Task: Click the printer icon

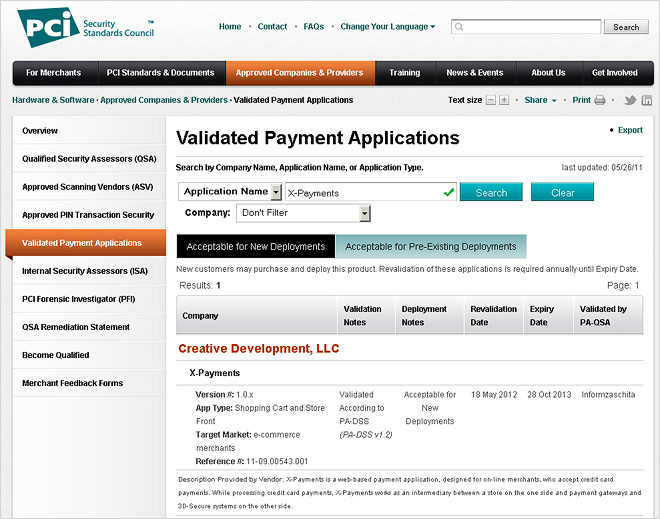Action: pos(600,100)
